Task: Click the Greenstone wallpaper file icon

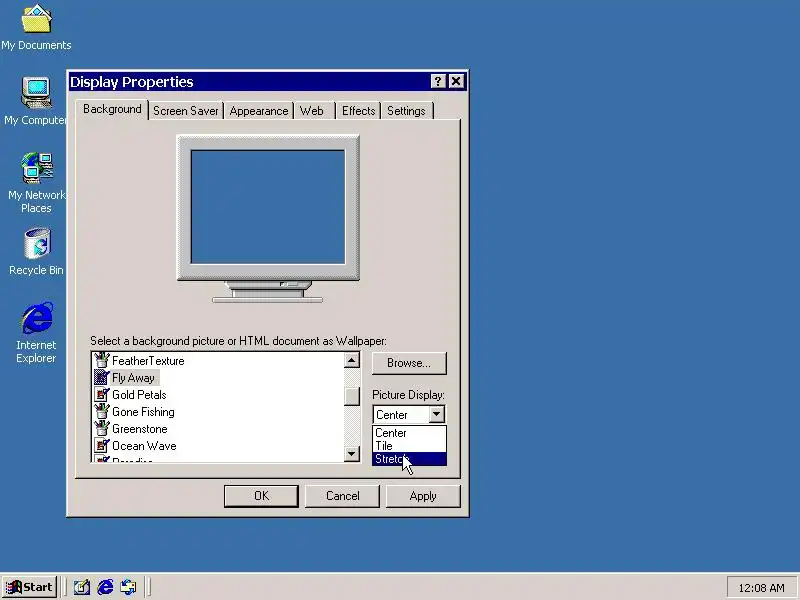Action: 102,429
